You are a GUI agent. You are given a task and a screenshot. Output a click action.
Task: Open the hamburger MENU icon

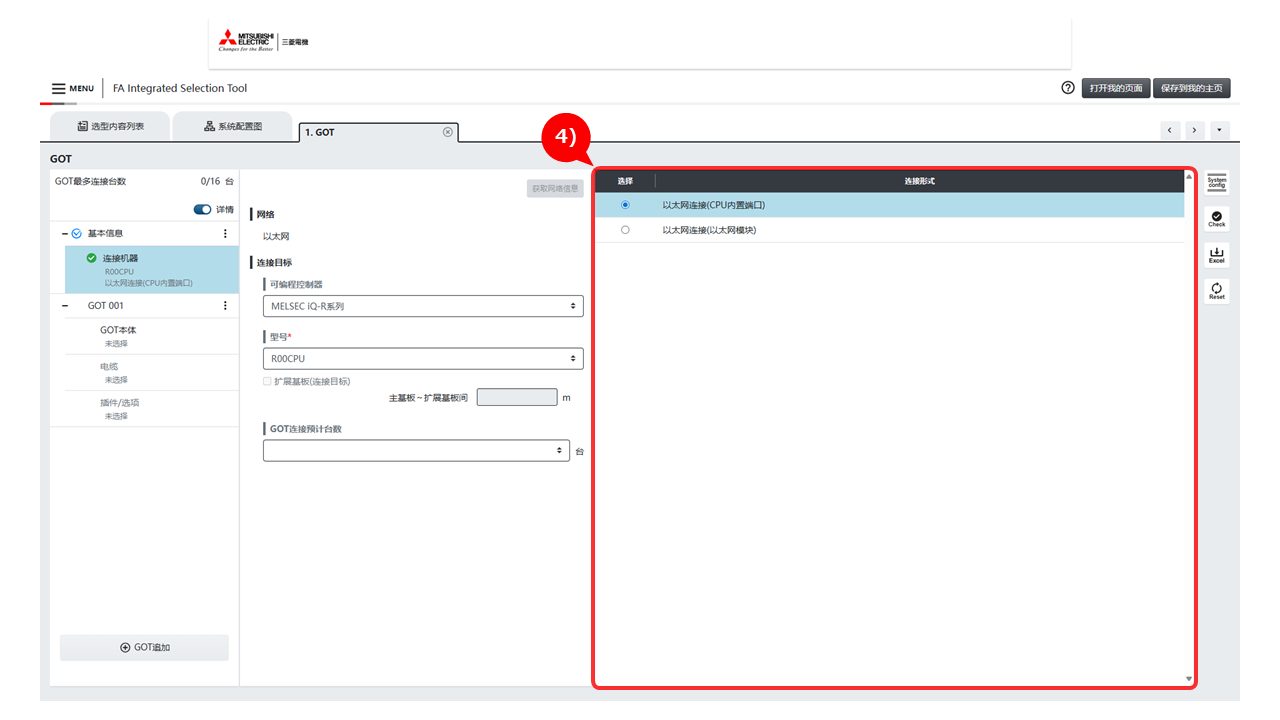(59, 88)
